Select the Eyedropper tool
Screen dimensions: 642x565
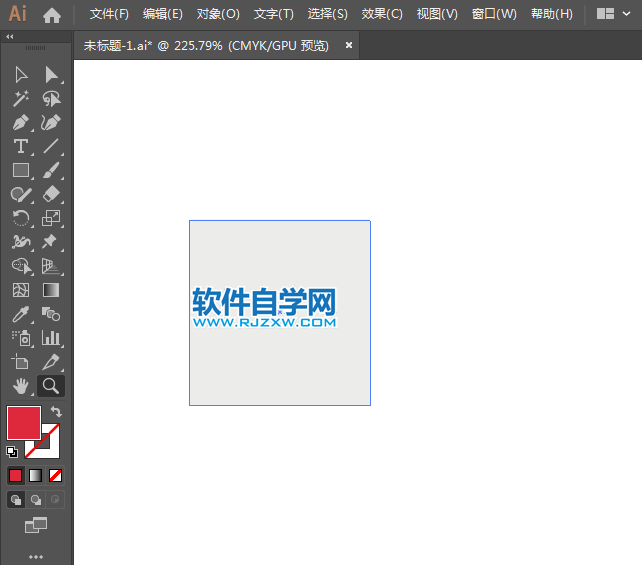(x=21, y=314)
